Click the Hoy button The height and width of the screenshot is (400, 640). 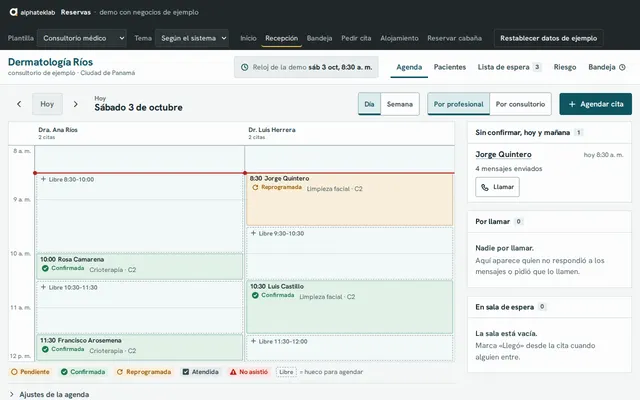point(47,104)
